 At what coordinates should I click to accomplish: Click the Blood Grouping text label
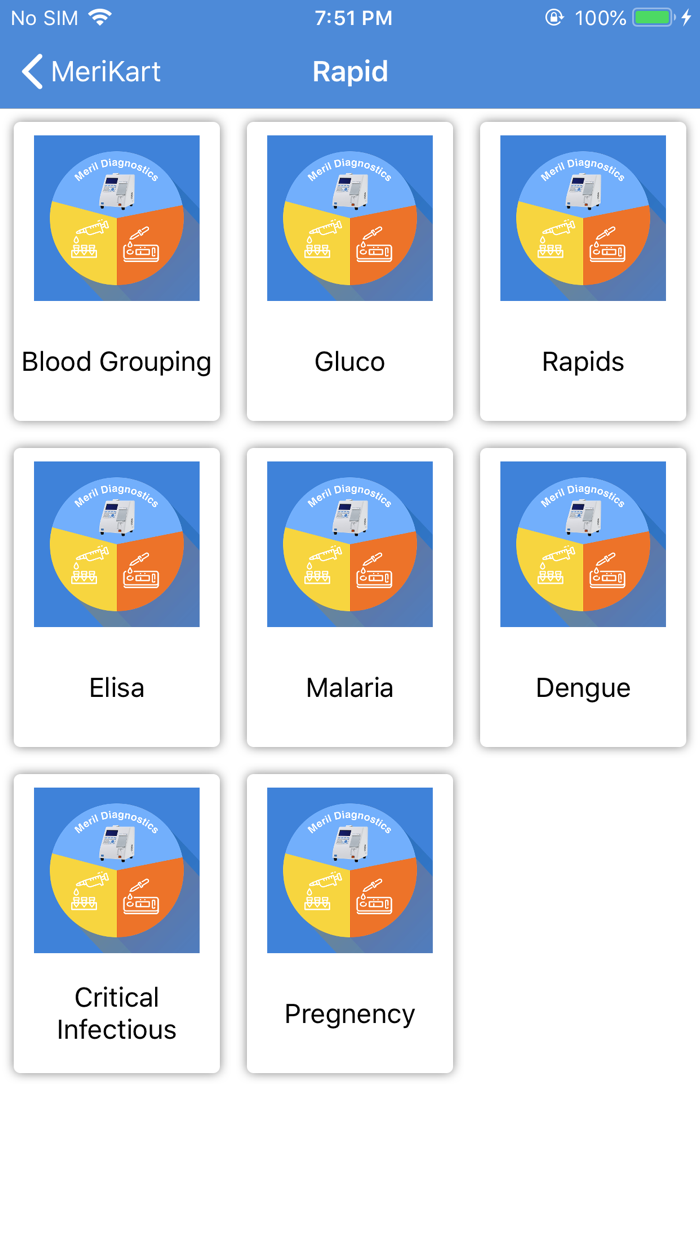pyautogui.click(x=117, y=362)
